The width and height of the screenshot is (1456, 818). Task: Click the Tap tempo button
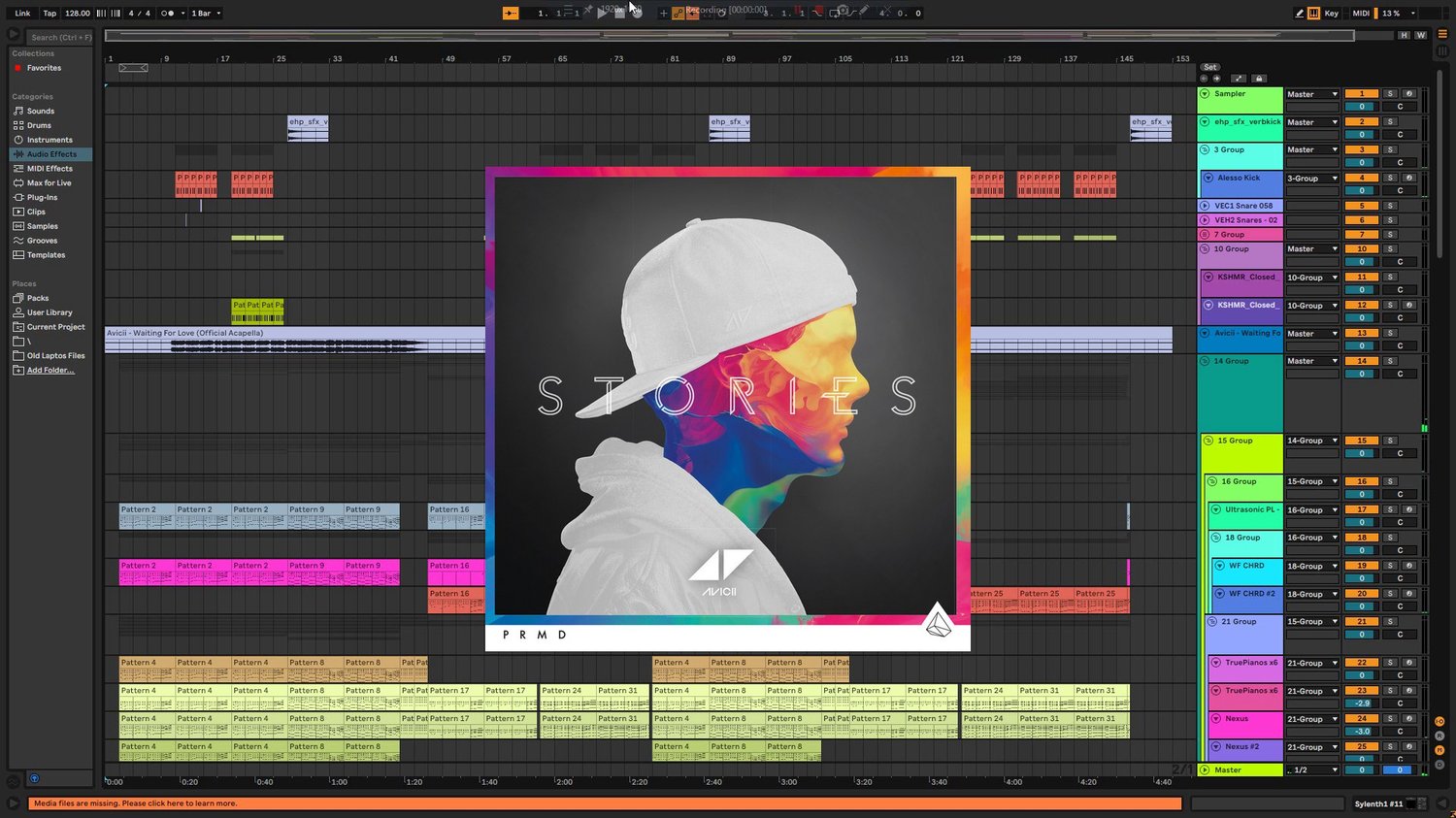point(50,14)
